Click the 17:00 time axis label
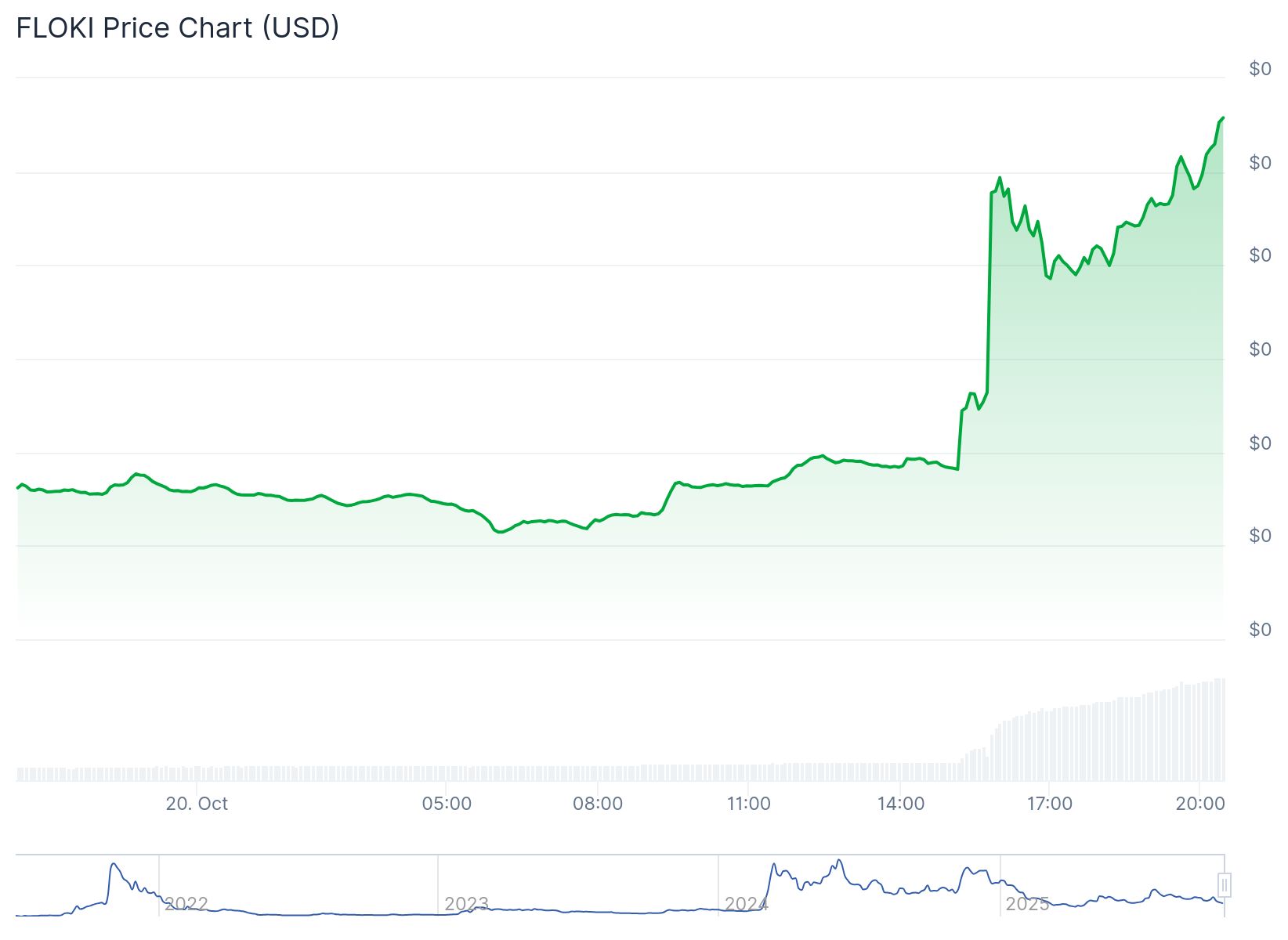 pos(1050,804)
